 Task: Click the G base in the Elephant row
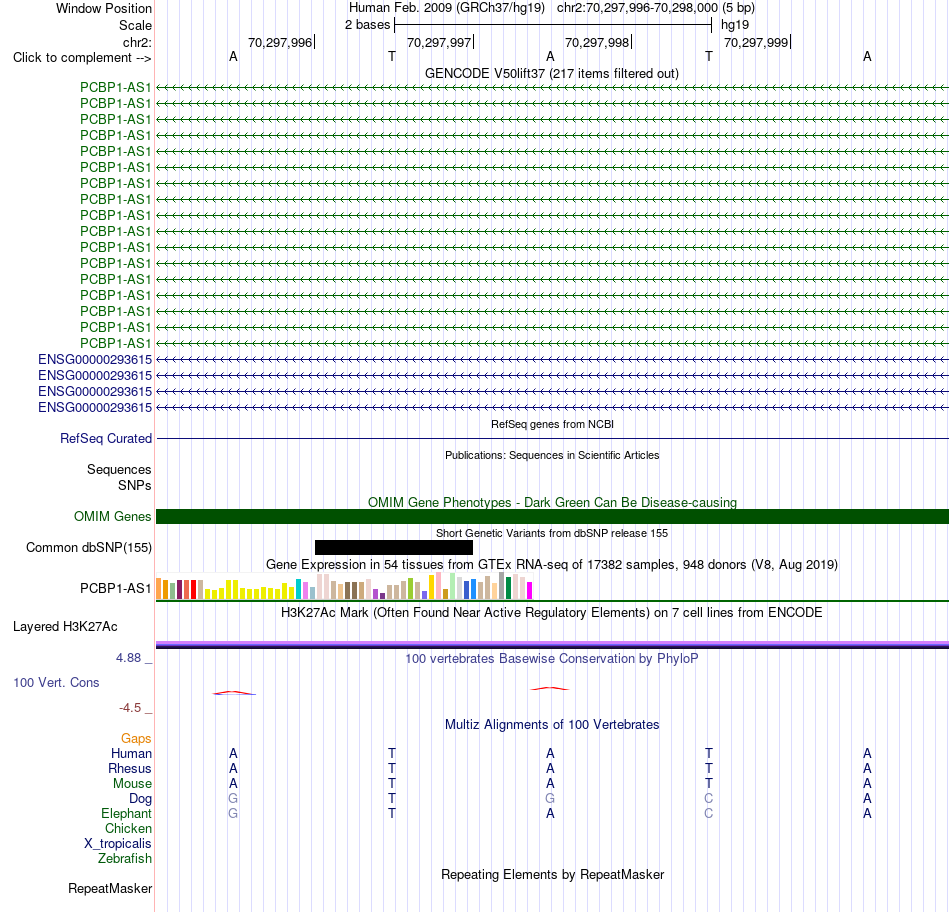click(x=233, y=813)
